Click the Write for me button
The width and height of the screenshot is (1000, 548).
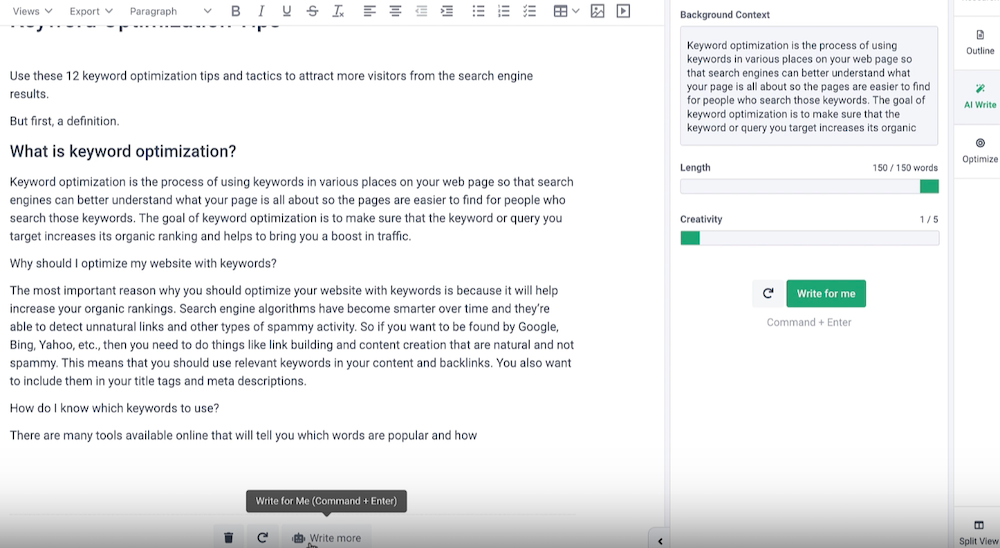(x=826, y=293)
